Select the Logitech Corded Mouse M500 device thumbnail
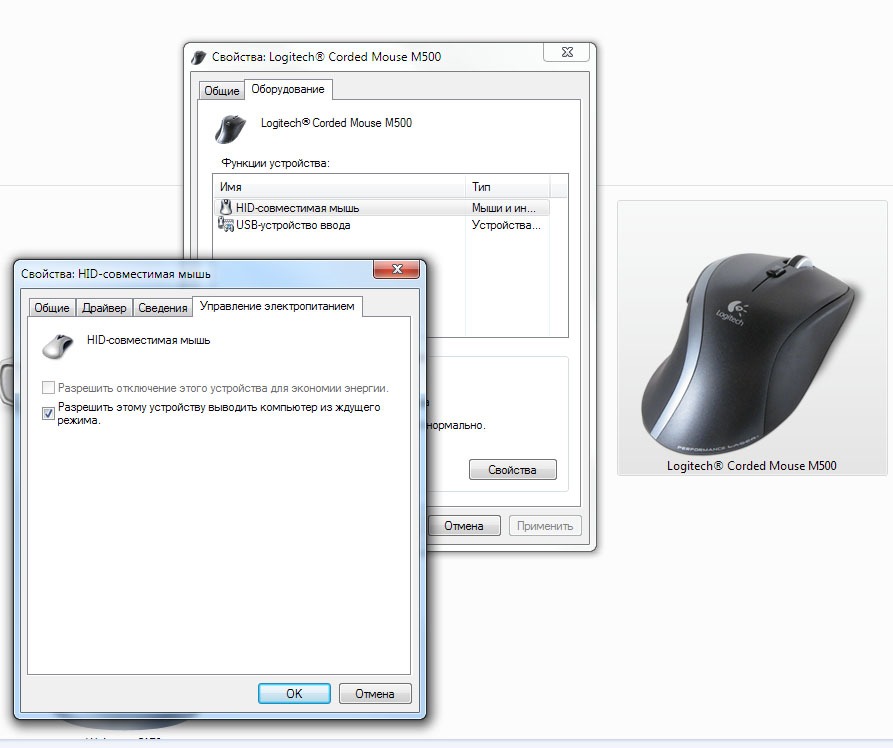 pyautogui.click(x=752, y=338)
